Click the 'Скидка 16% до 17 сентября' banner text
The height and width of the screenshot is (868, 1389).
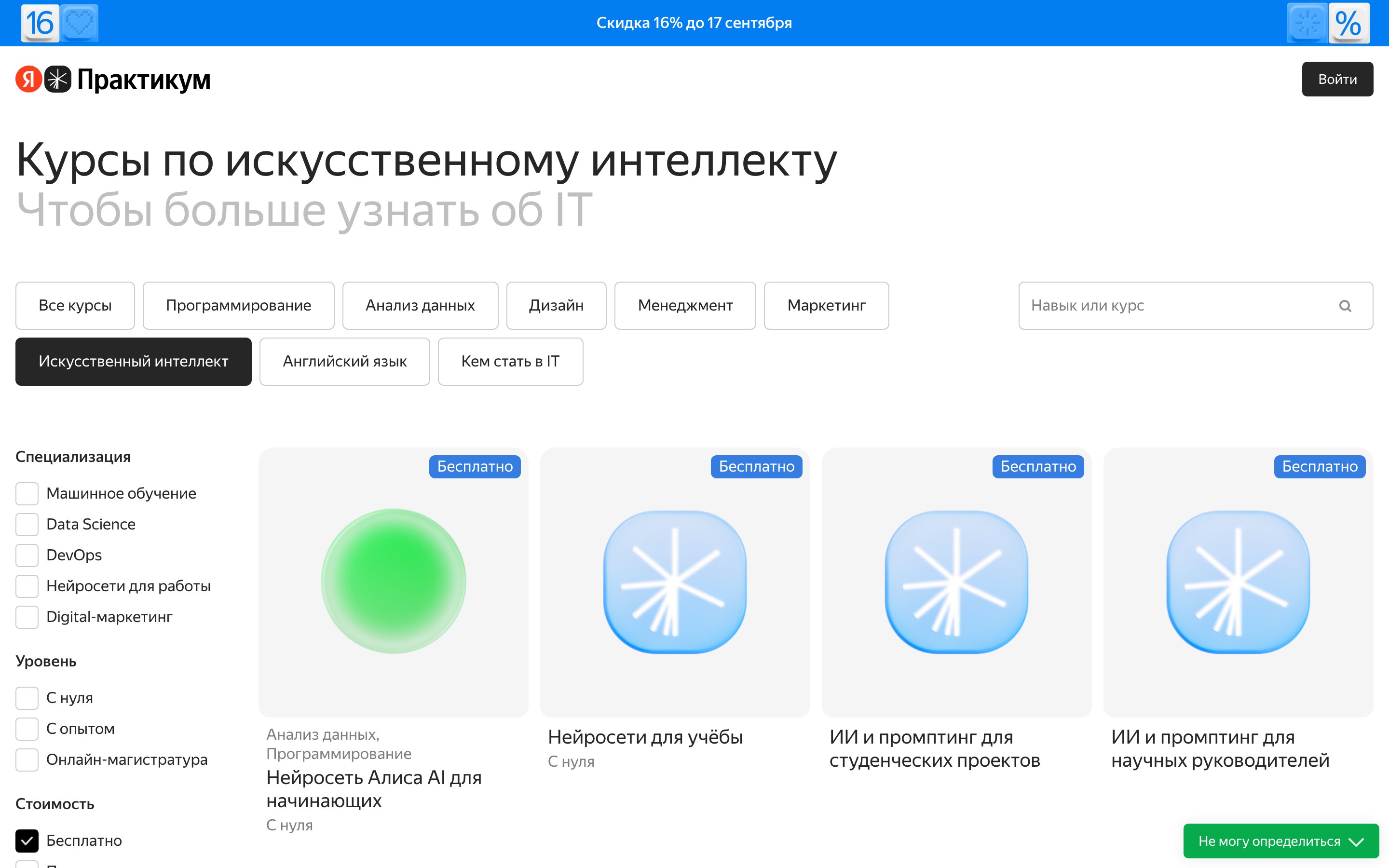(x=694, y=23)
